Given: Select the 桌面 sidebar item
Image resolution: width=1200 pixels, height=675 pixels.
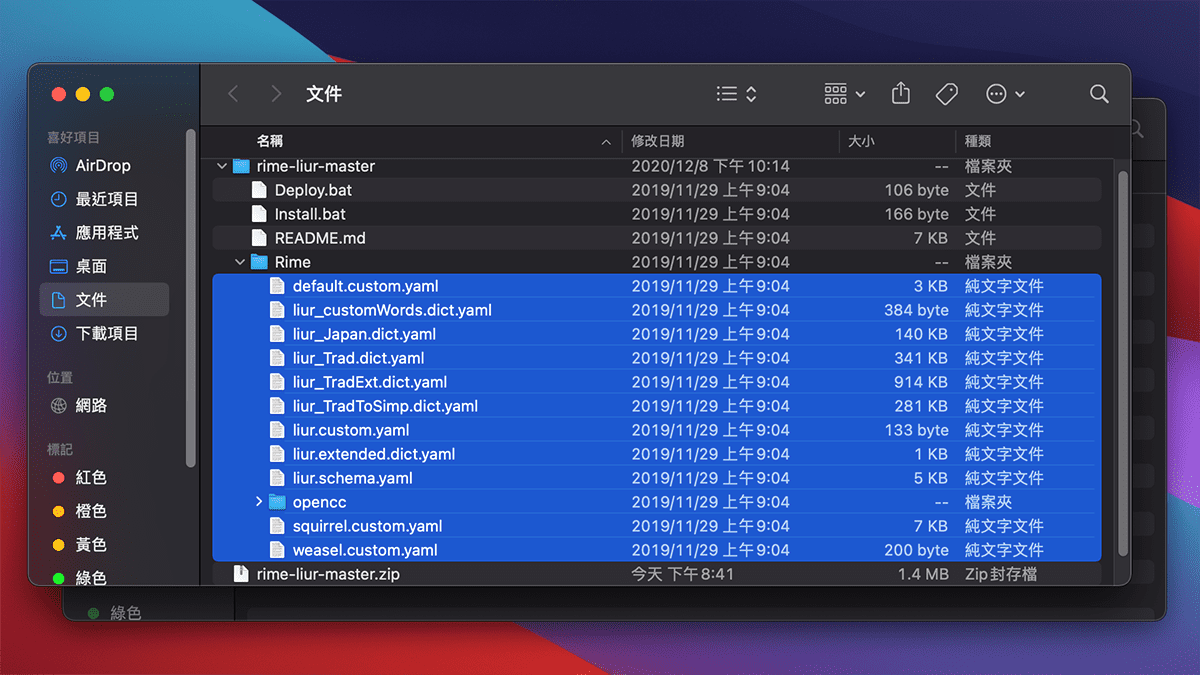Looking at the screenshot, I should pyautogui.click(x=90, y=266).
